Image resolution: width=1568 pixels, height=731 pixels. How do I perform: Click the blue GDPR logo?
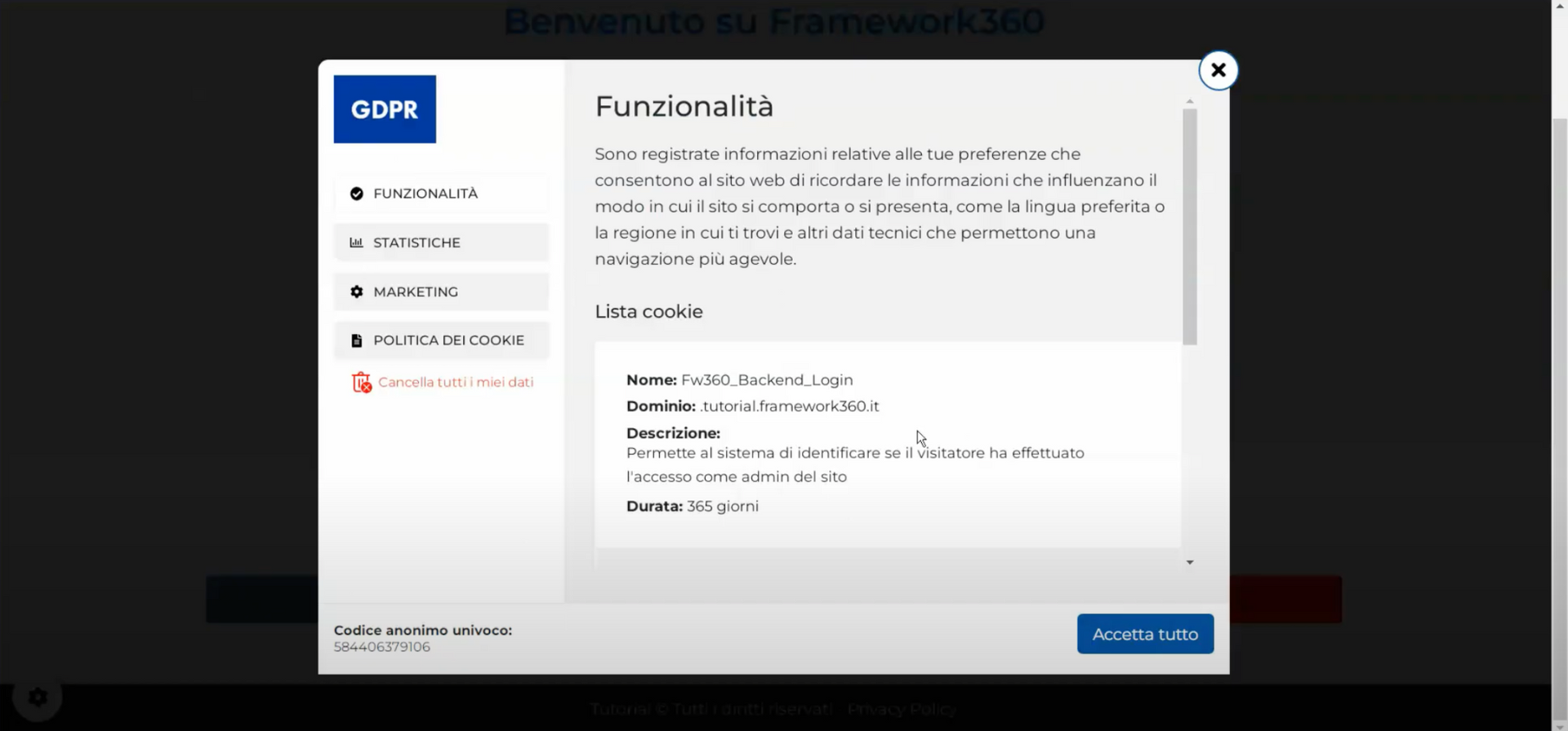(384, 109)
